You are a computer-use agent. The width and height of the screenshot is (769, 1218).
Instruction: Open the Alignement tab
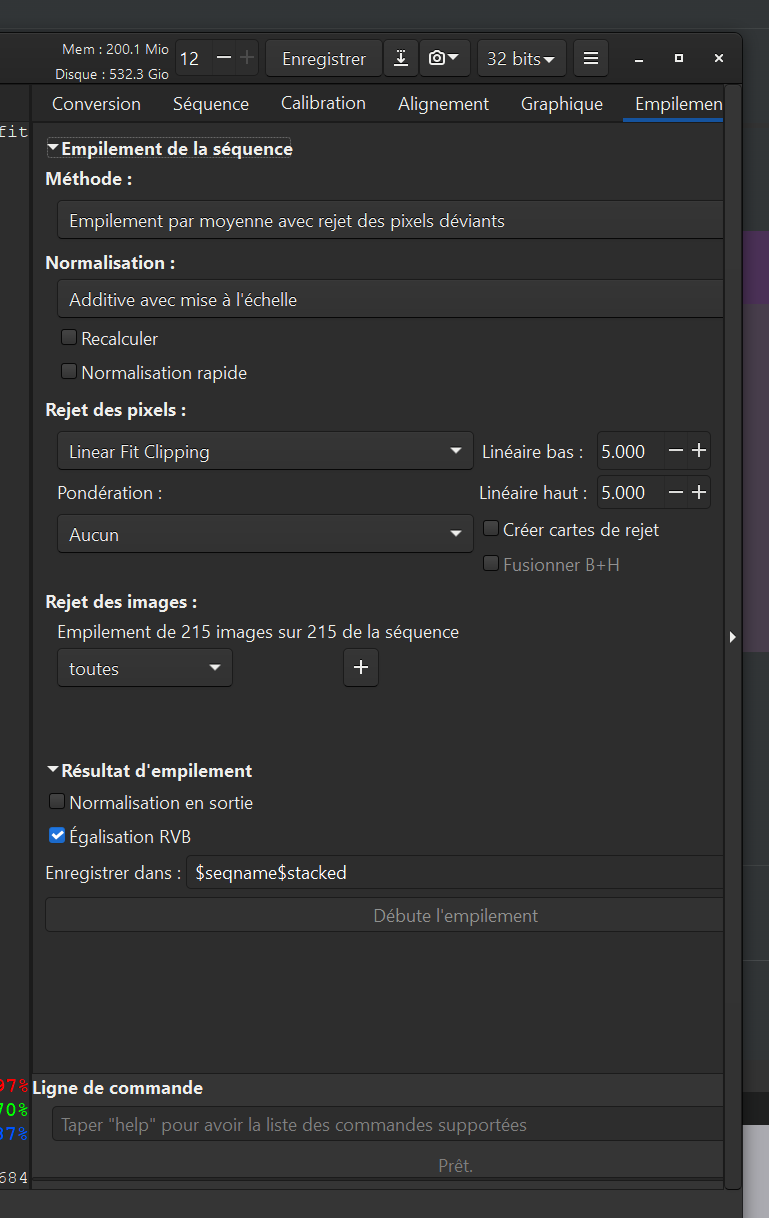coord(443,104)
